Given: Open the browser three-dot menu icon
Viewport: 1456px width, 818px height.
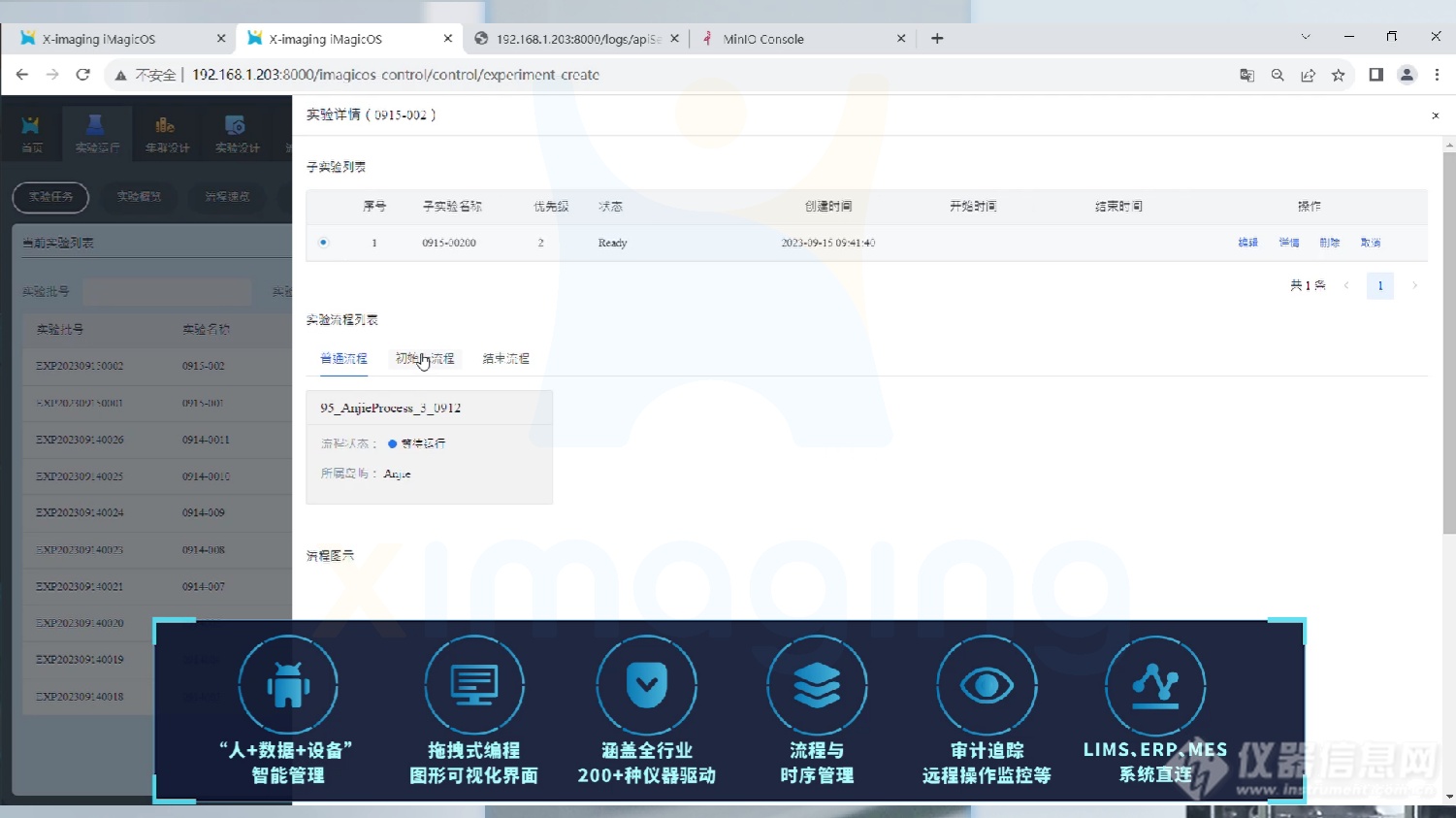Looking at the screenshot, I should [x=1438, y=74].
